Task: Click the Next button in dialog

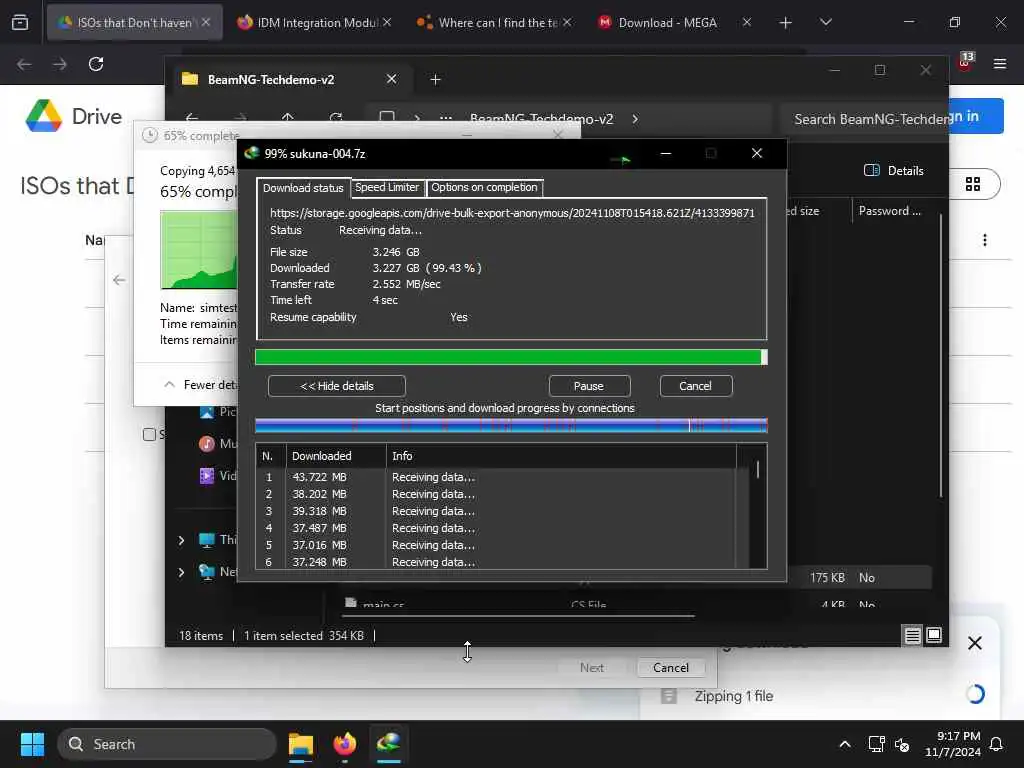Action: coord(592,668)
